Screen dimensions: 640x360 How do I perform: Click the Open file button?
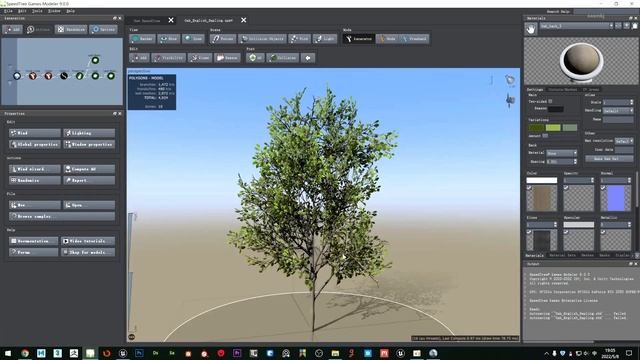click(89, 205)
